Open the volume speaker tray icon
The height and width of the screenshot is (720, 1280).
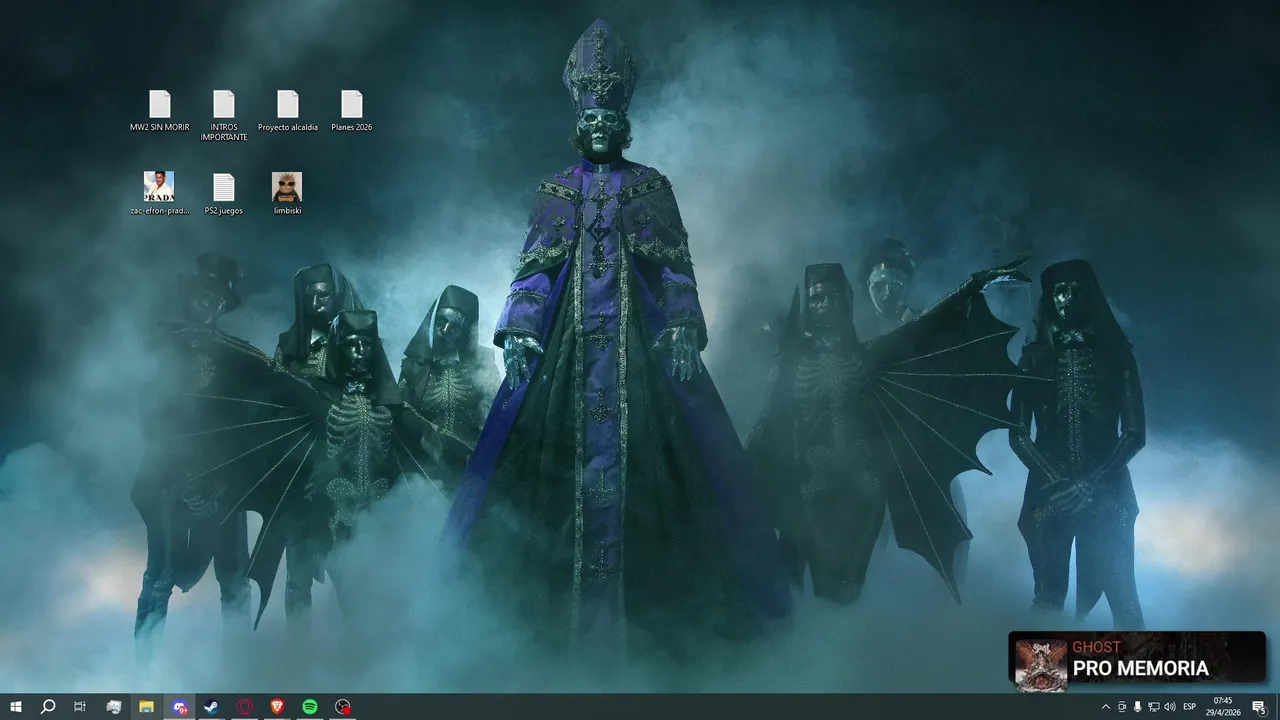[1169, 707]
